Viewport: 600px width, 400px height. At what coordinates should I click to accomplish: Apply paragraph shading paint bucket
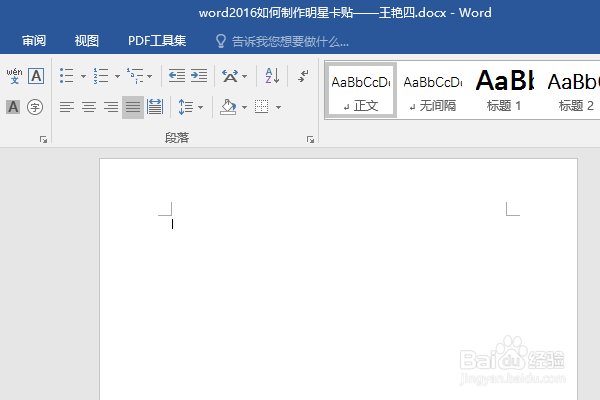coord(228,107)
